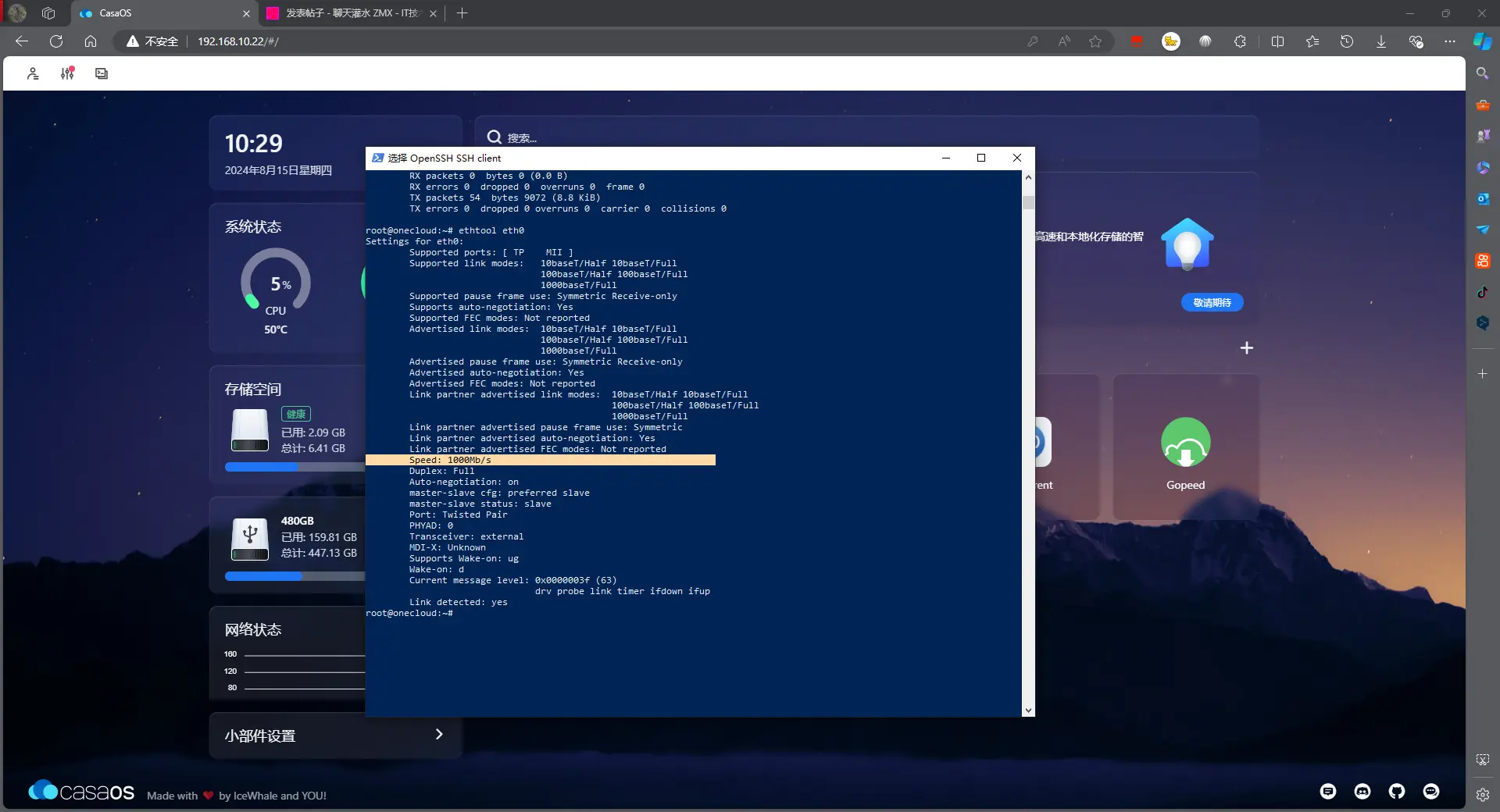
Task: Add page to favorites star icon
Action: tap(1095, 41)
